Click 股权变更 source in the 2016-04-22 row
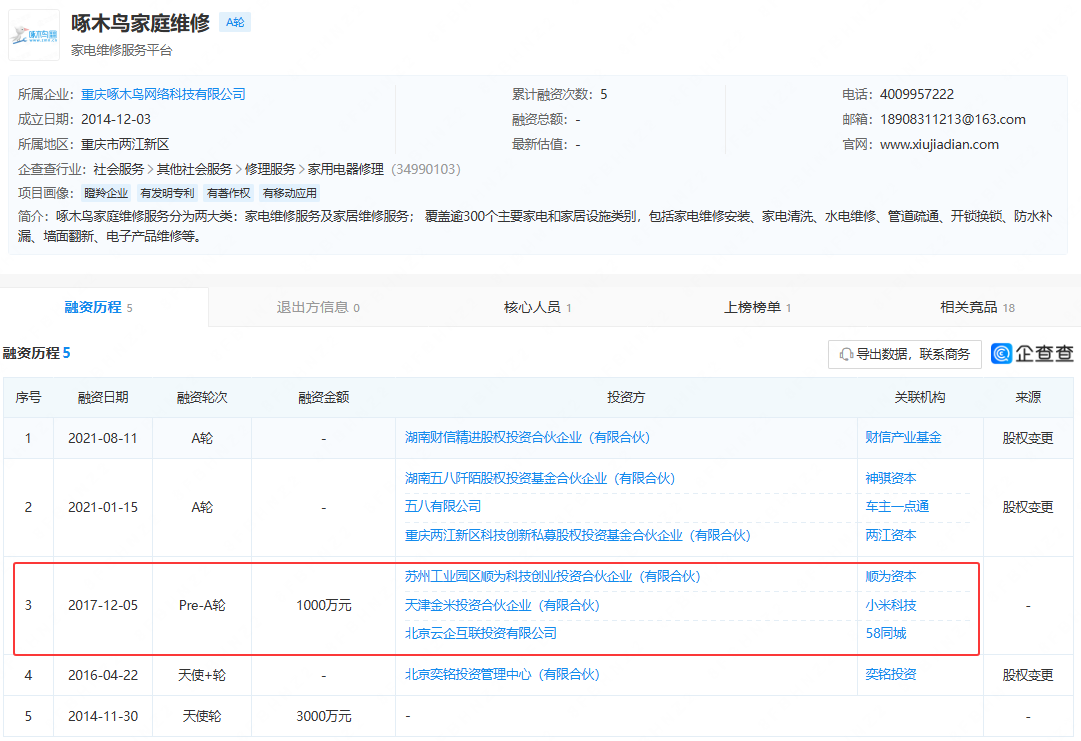This screenshot has height=741, width=1081. pos(1028,676)
